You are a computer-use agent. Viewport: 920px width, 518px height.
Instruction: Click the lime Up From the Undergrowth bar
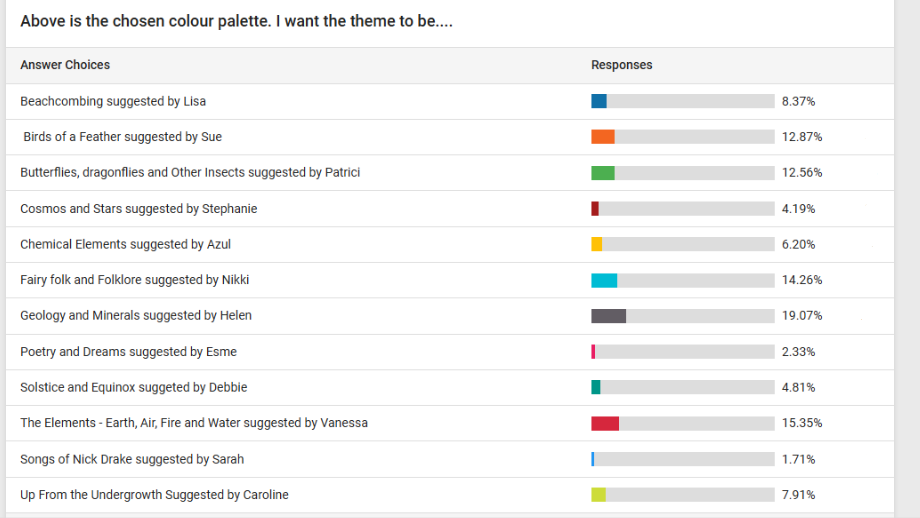point(598,495)
